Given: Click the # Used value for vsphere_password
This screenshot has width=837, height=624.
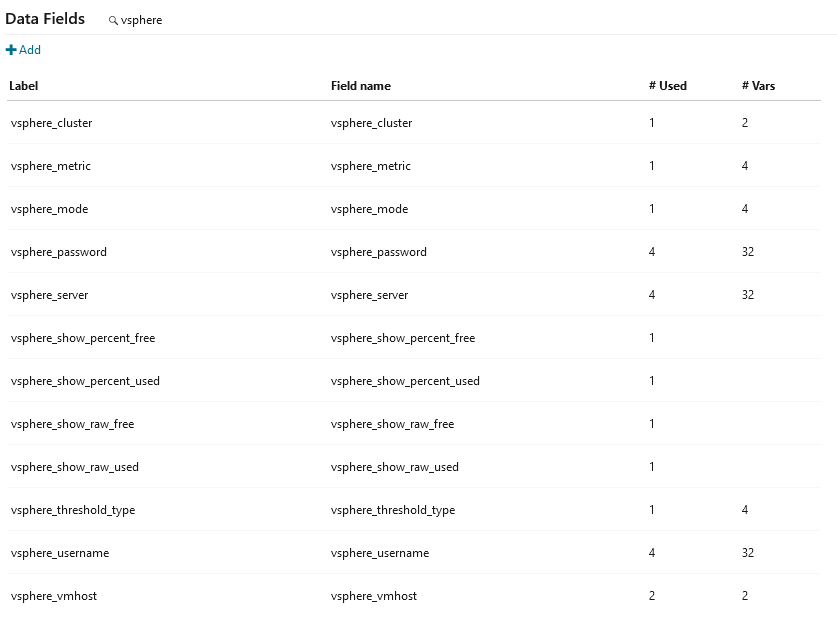Looking at the screenshot, I should tap(652, 252).
